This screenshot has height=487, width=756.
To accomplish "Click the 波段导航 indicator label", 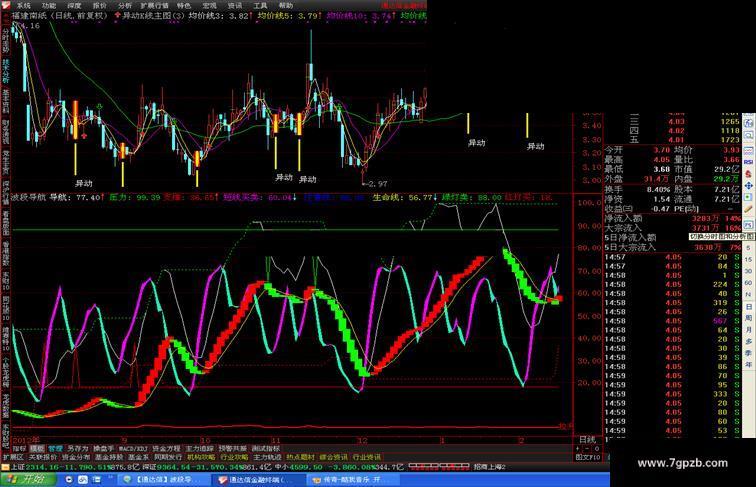I will click(x=28, y=197).
